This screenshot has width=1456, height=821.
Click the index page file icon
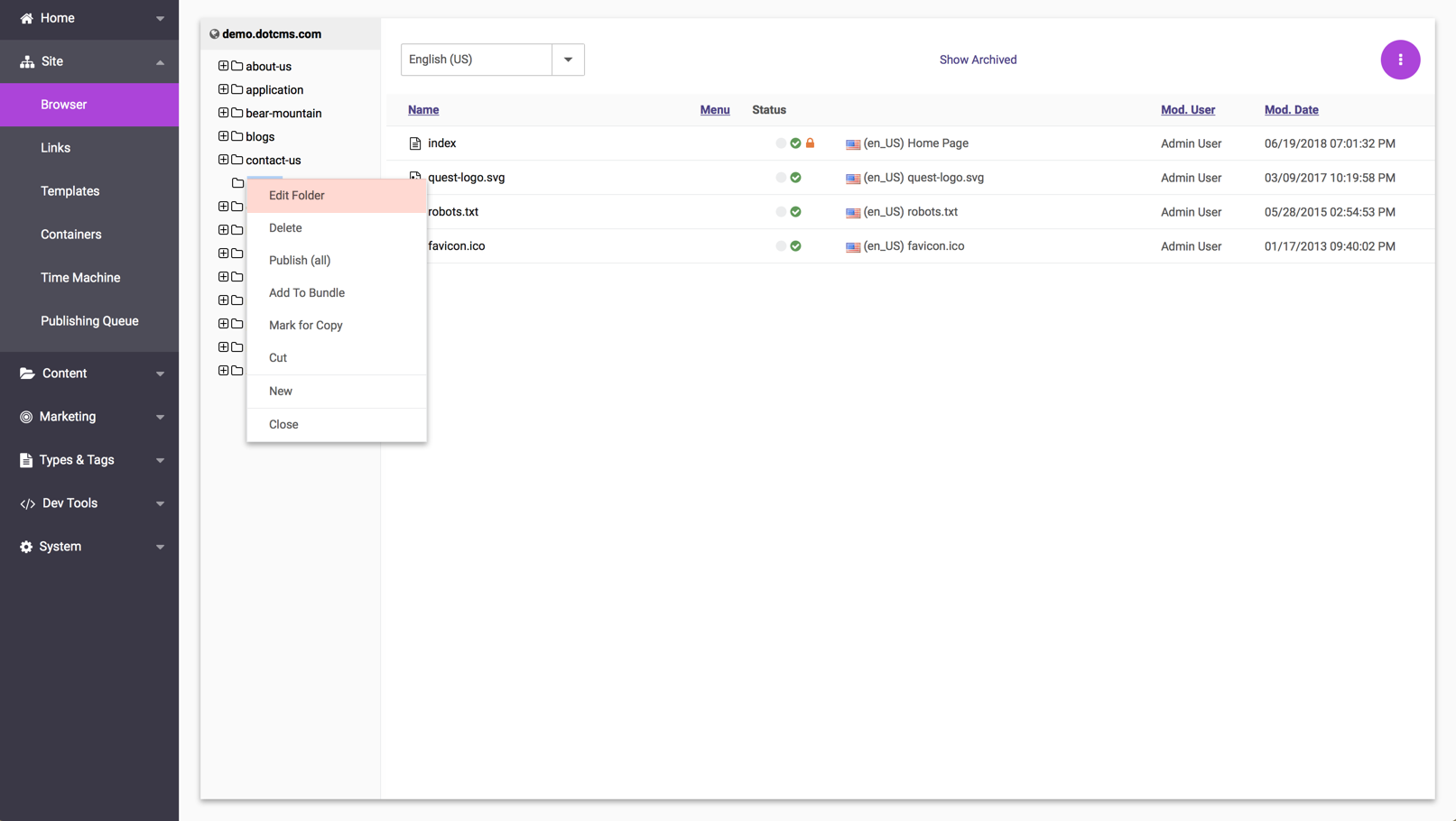click(415, 143)
